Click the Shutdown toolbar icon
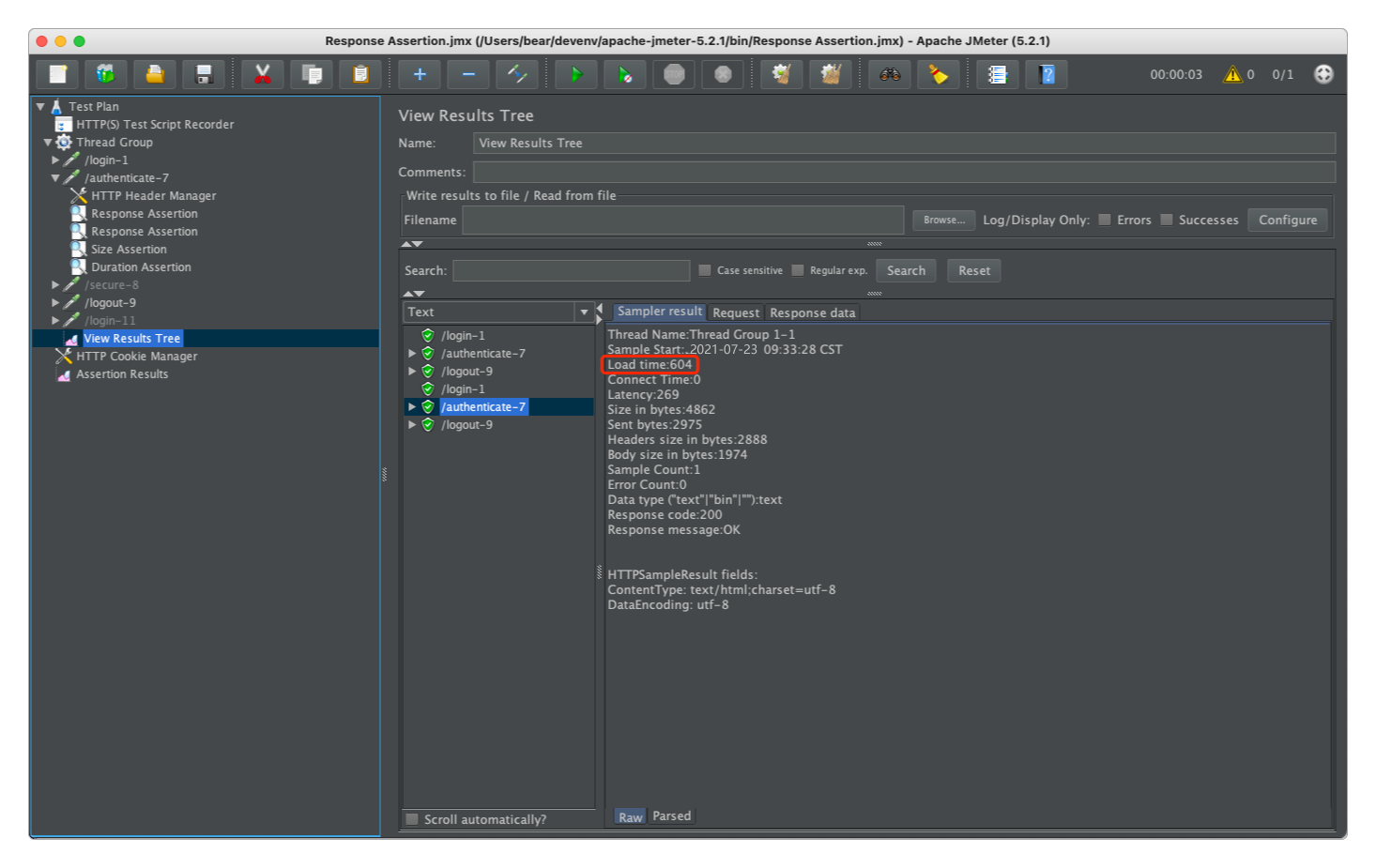 tap(723, 74)
